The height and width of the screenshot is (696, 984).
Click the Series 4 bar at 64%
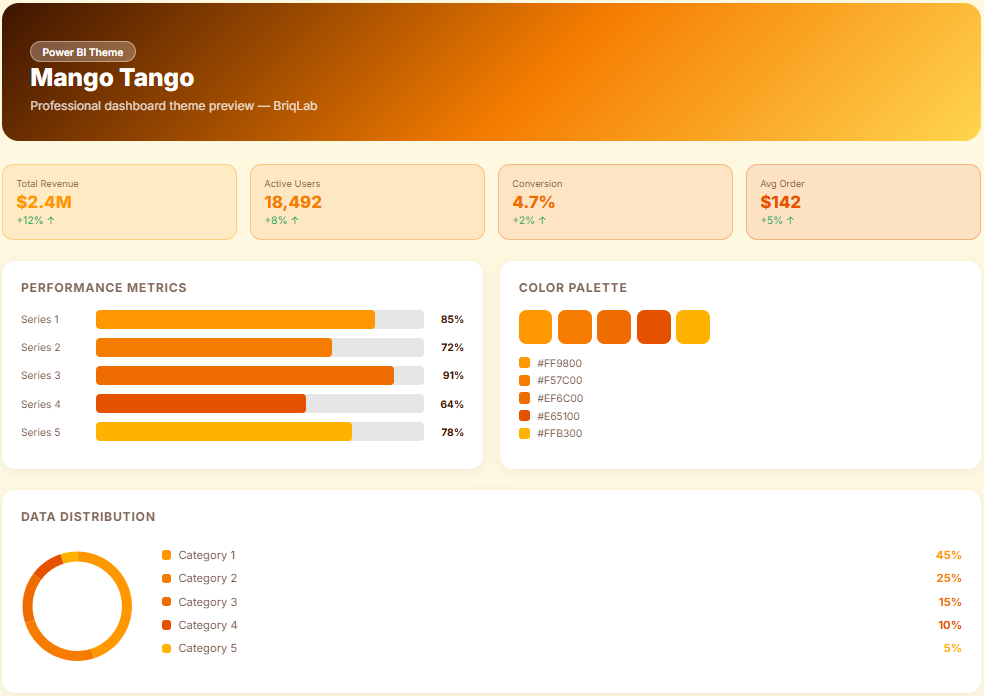pyautogui.click(x=260, y=404)
